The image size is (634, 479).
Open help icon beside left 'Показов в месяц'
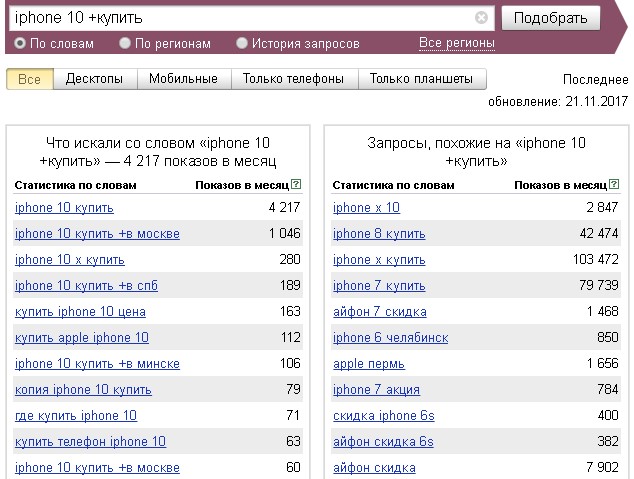(x=296, y=184)
